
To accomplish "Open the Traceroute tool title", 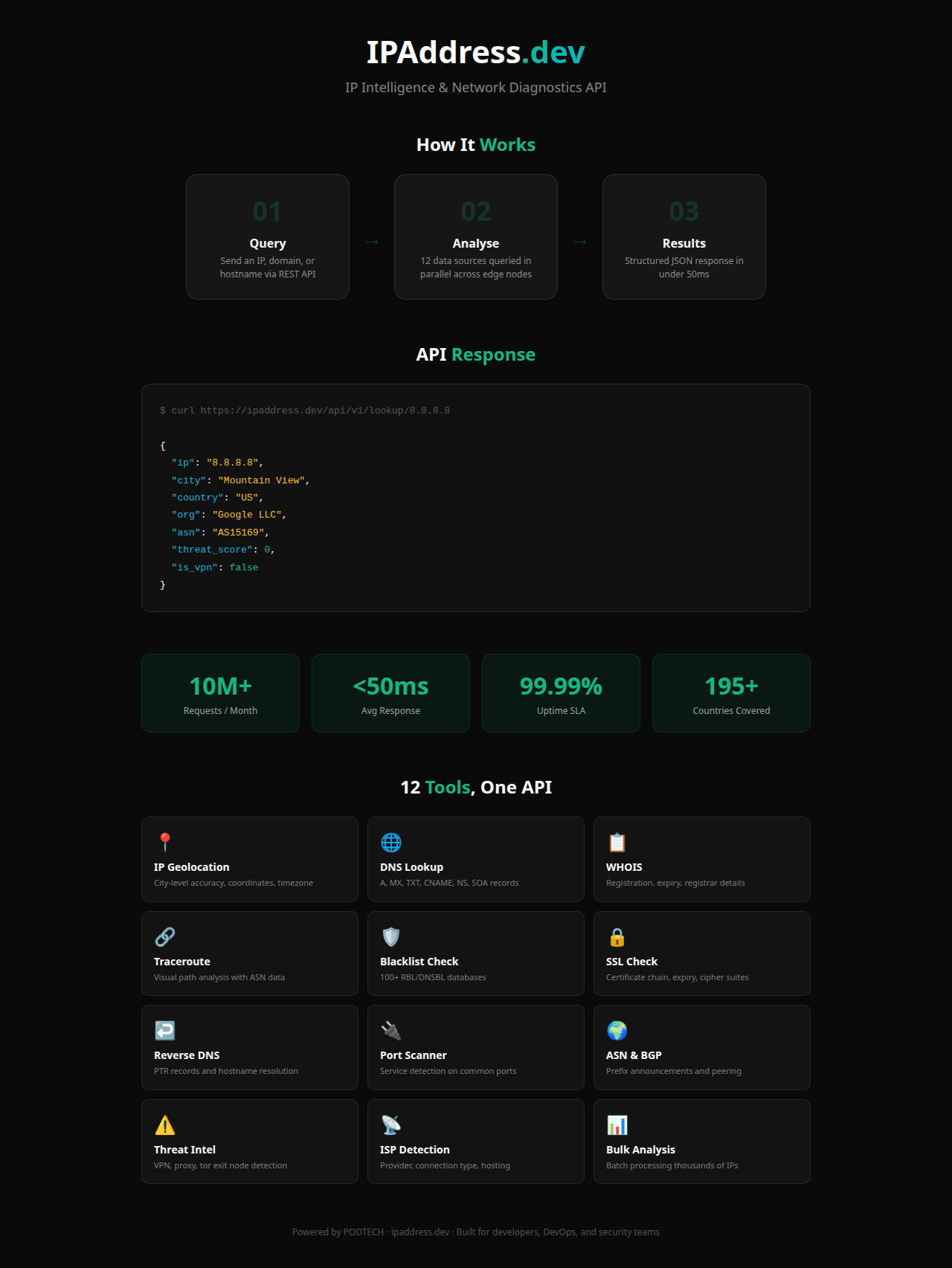I will (182, 962).
